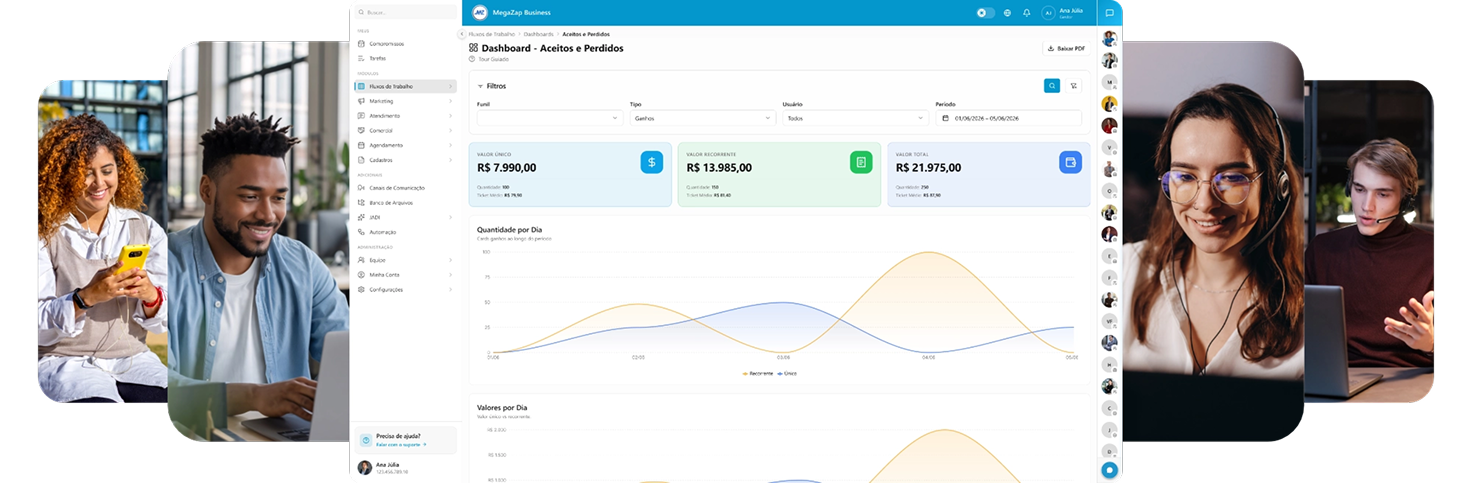
Task: Open the Período date range field
Action: click(x=1008, y=118)
